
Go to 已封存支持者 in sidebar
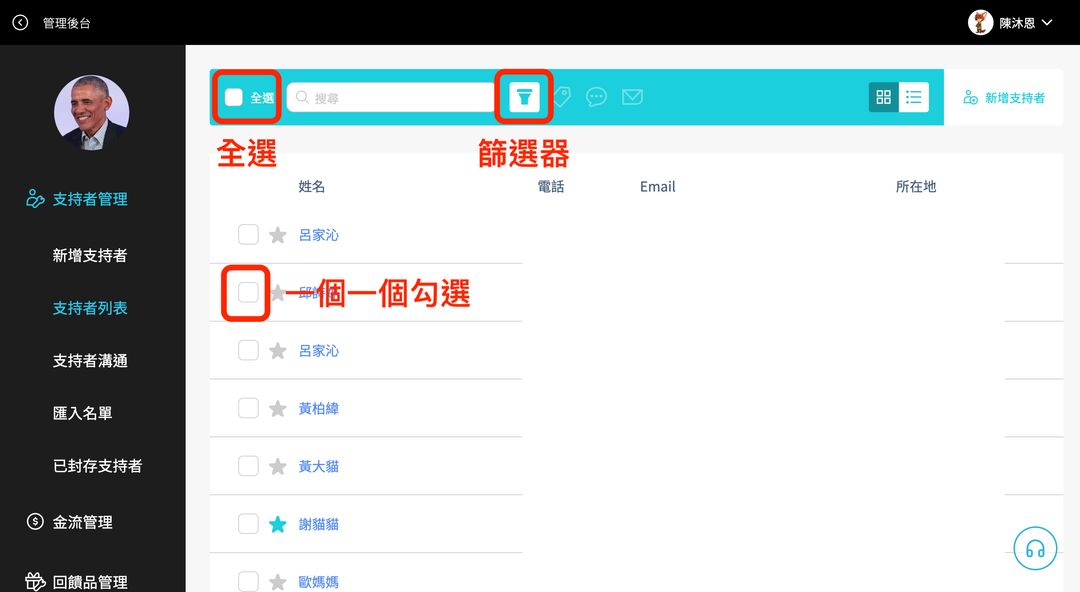click(97, 466)
